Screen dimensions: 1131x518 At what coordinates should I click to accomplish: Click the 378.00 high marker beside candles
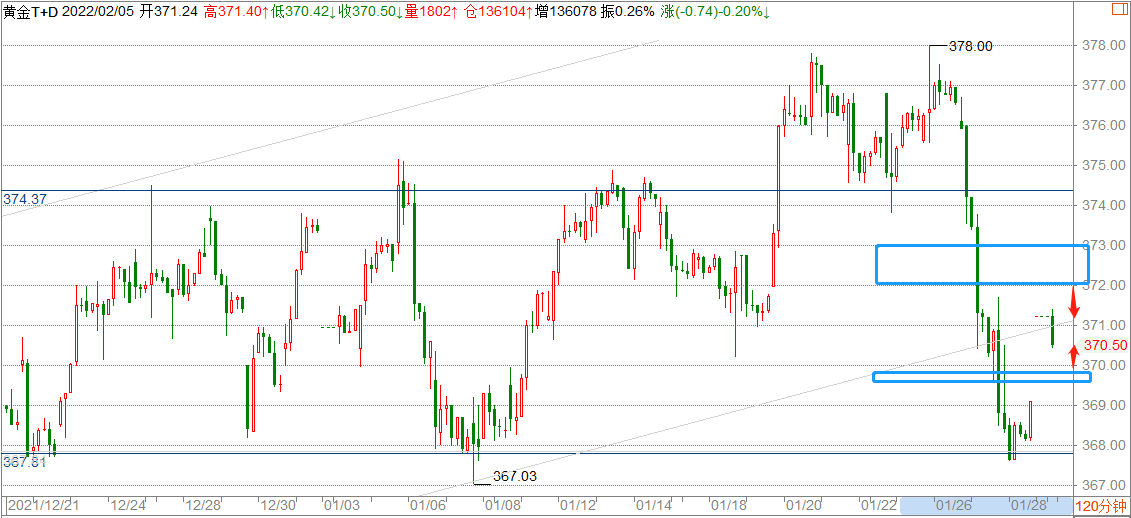[970, 46]
